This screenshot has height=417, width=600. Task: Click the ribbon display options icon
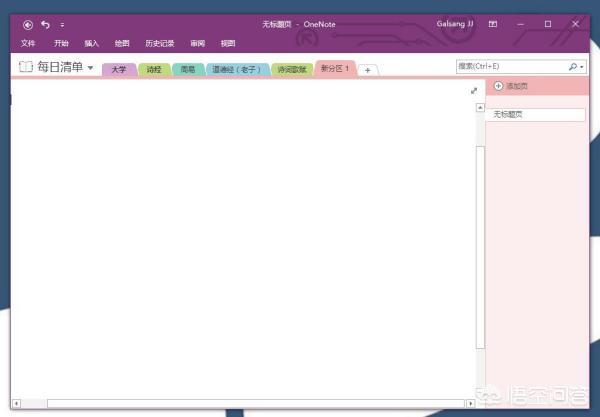pos(492,23)
